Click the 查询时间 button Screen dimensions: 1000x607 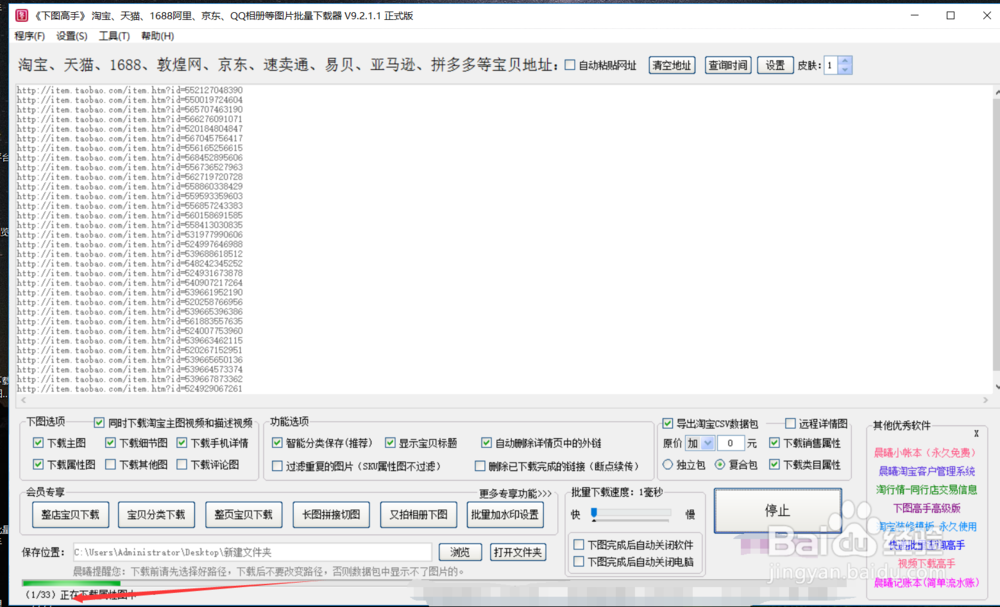728,65
